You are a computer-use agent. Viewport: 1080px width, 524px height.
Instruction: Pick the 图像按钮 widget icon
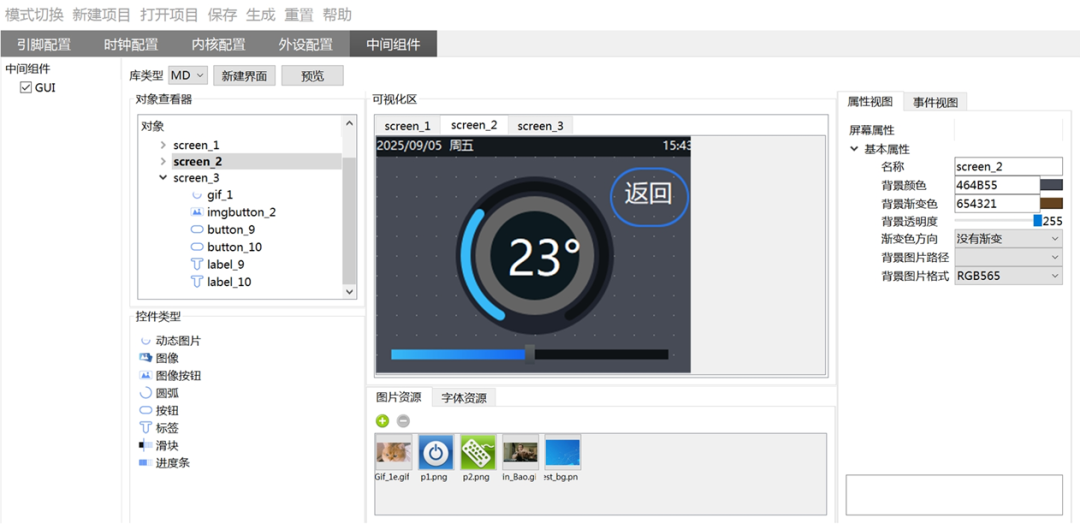(x=145, y=375)
